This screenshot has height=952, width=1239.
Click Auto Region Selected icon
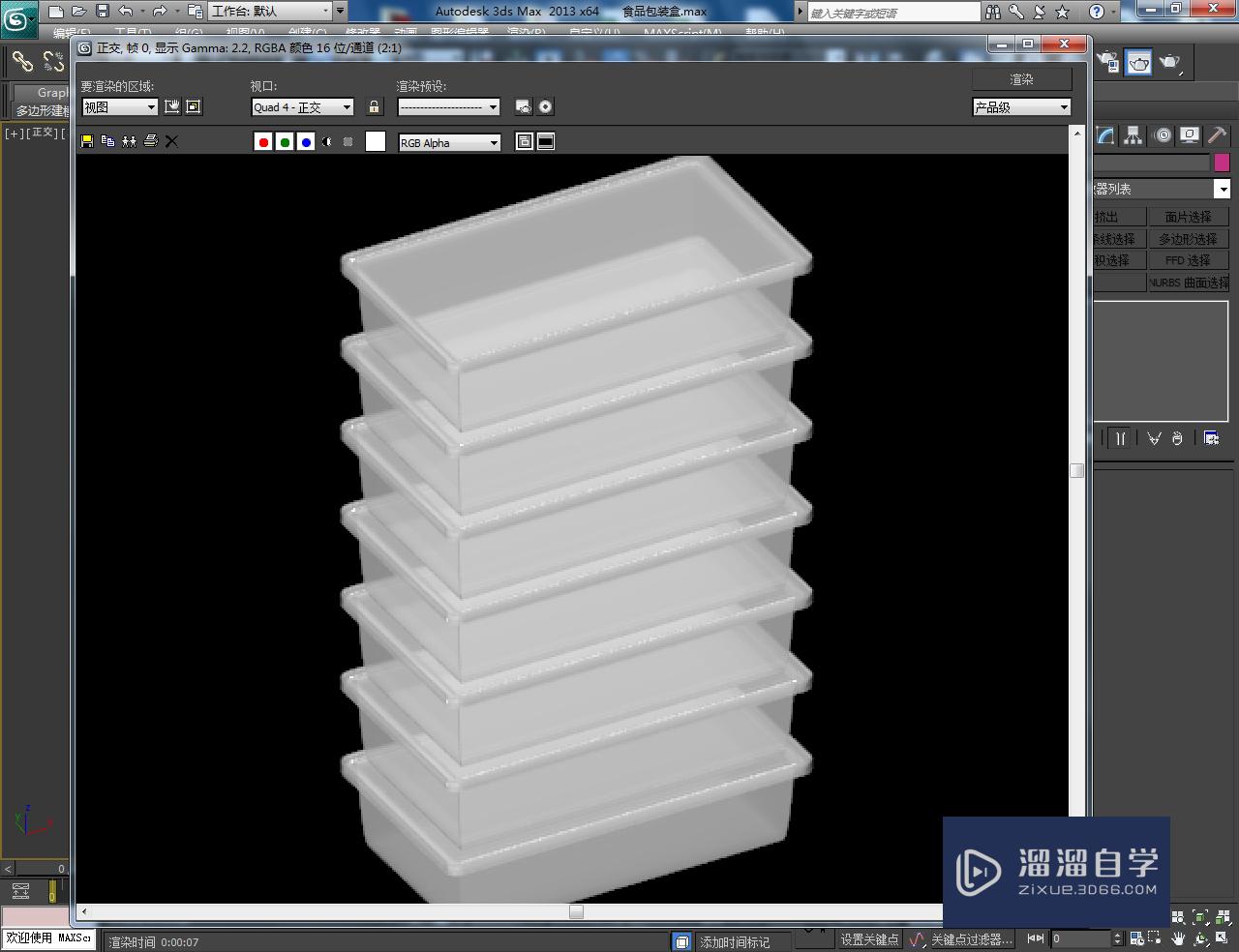(194, 106)
